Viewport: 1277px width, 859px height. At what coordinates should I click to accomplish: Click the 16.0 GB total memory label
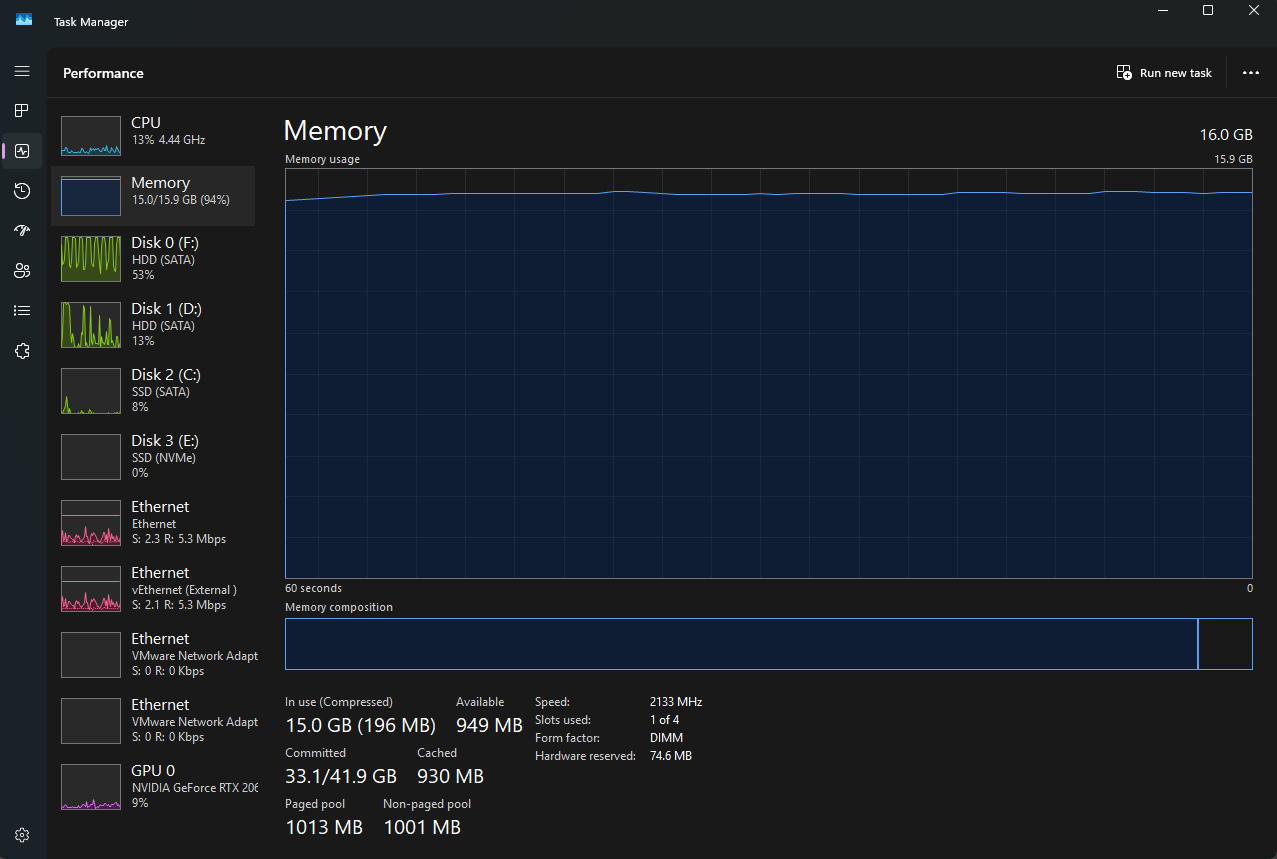[1226, 134]
